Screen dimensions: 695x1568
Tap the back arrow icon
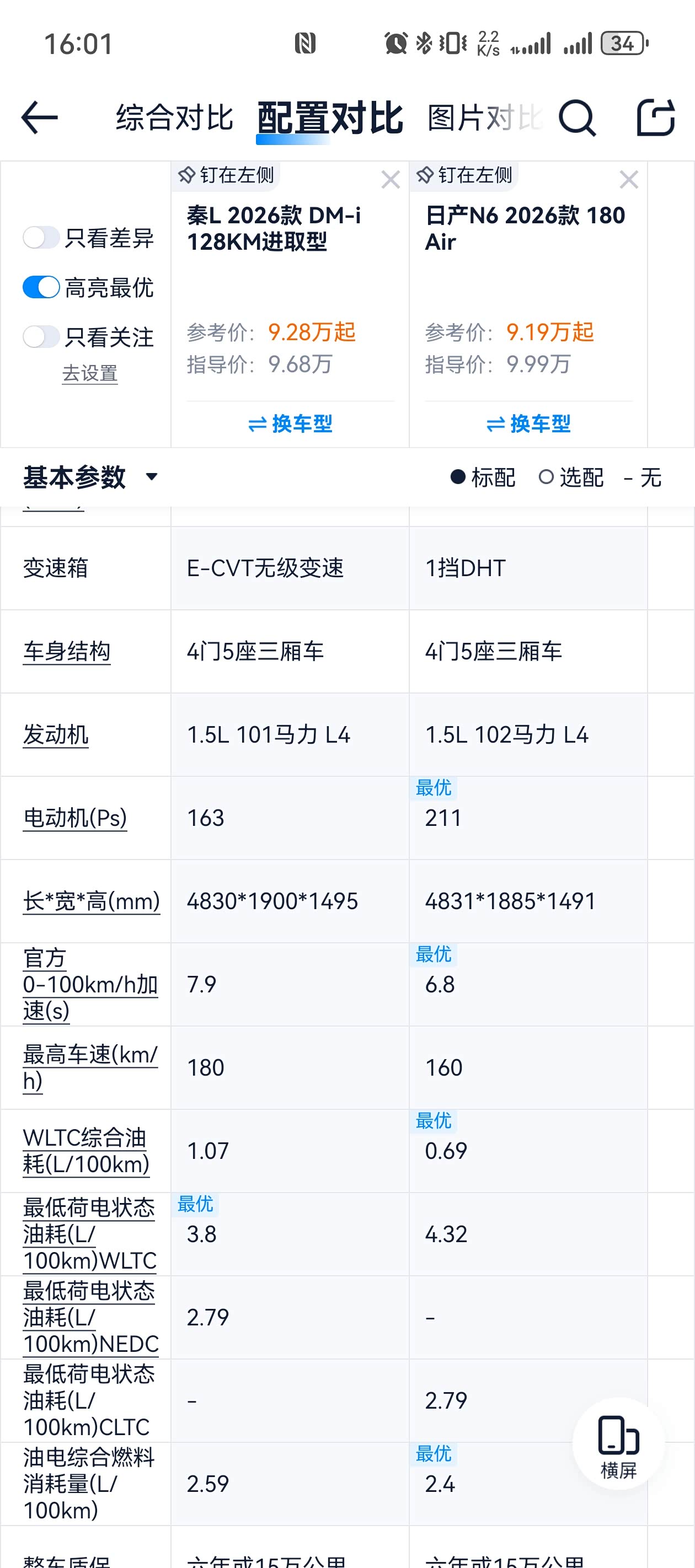click(x=40, y=117)
